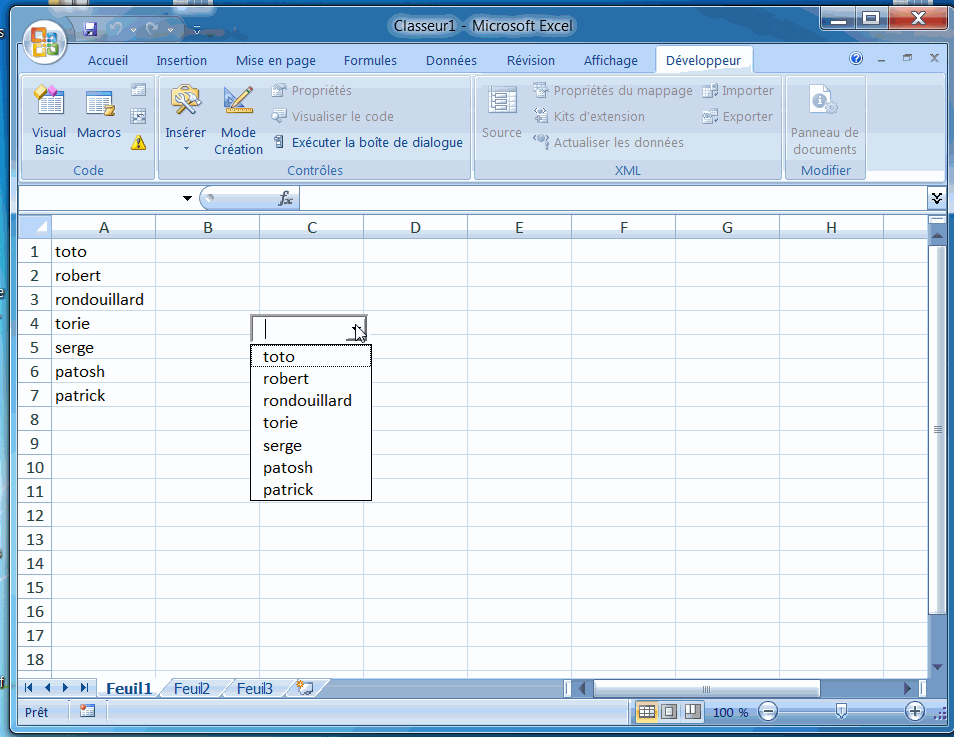Screen dimensions: 954x737
Task: Click inside the combo box text field
Action: (301, 329)
